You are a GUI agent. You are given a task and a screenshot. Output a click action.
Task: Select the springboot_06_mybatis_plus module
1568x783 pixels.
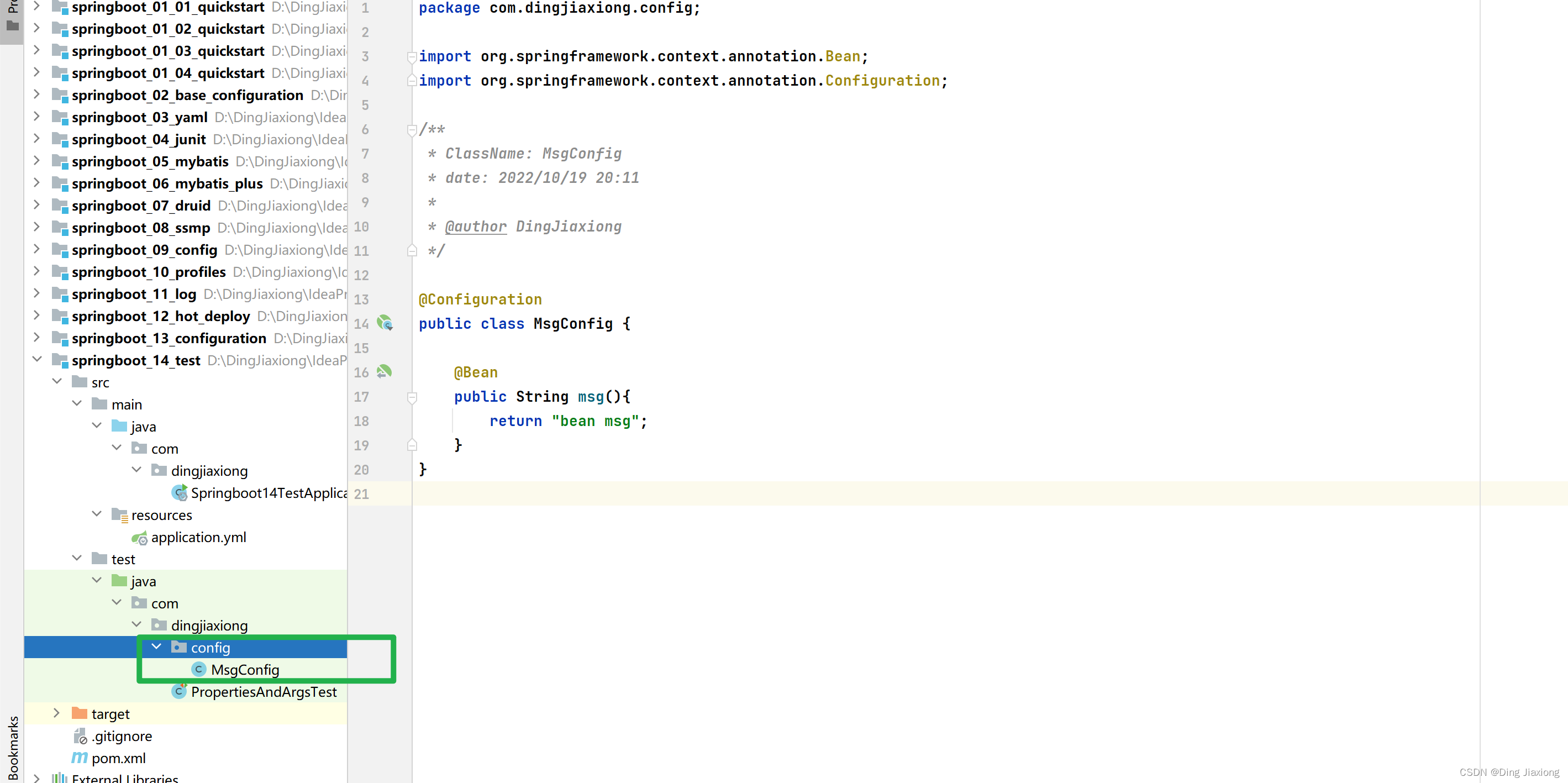(x=167, y=183)
